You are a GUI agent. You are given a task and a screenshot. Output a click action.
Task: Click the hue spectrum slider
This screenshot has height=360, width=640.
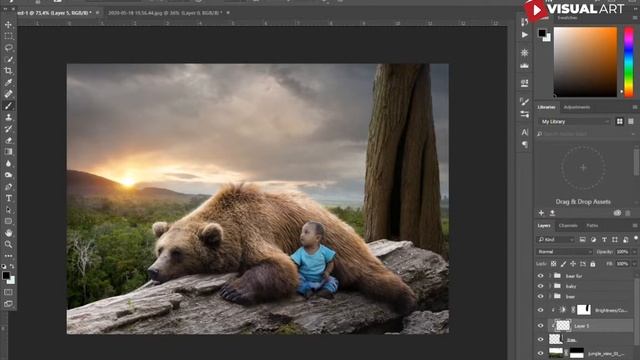click(x=629, y=62)
